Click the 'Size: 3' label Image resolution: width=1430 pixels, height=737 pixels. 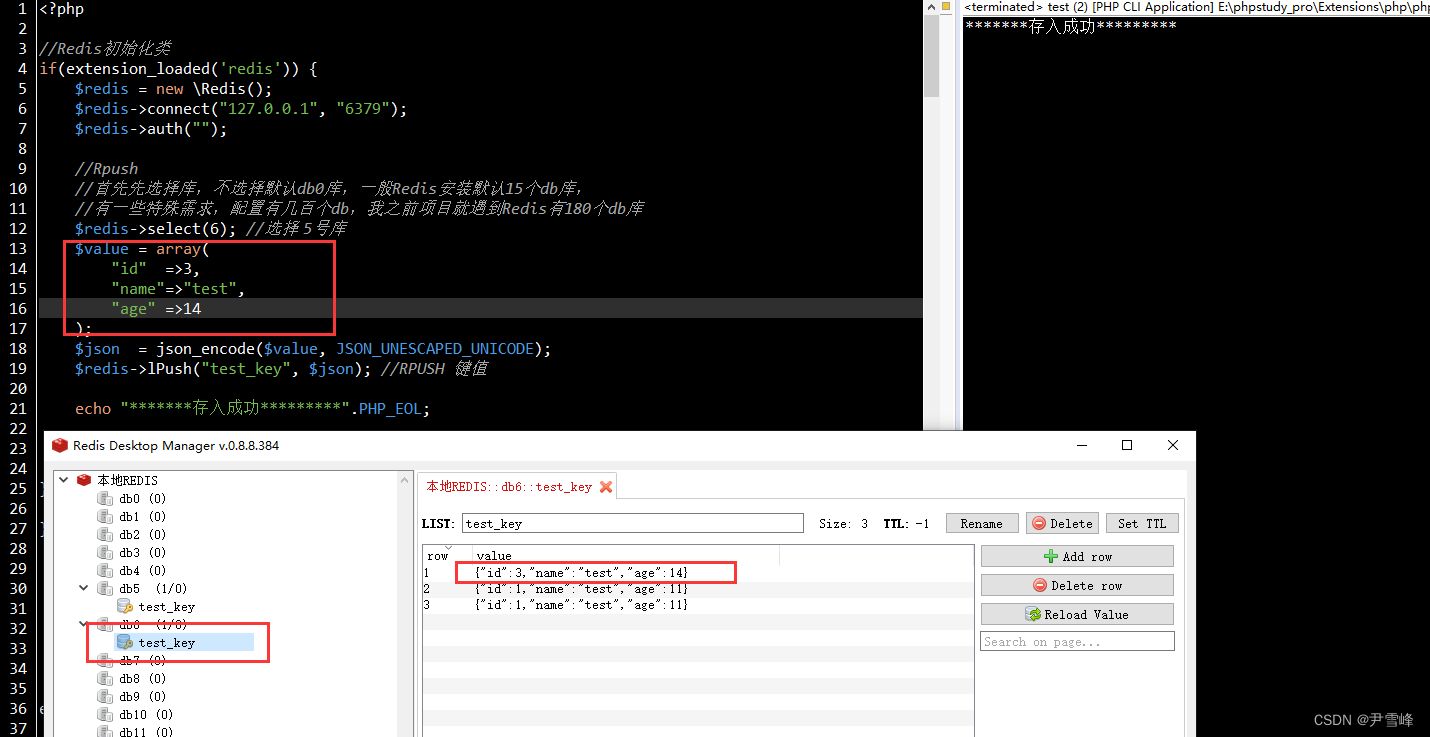pyautogui.click(x=843, y=523)
